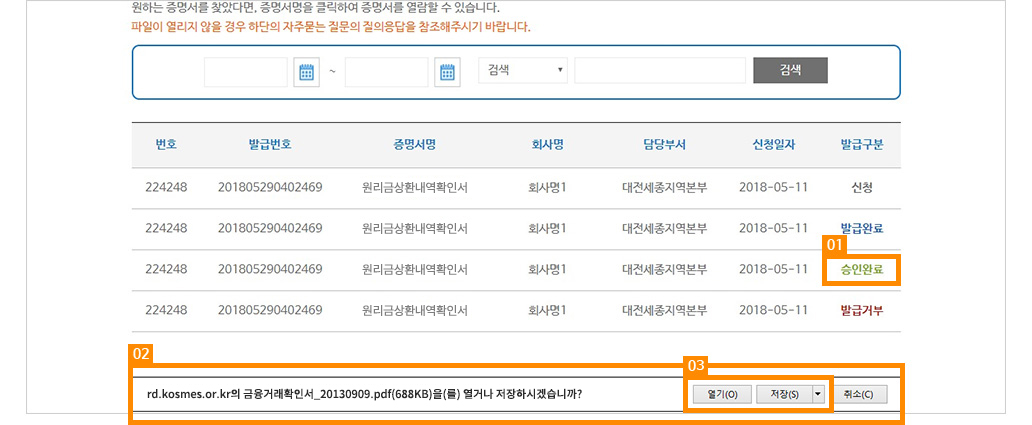This screenshot has height=425, width=1032.
Task: Click the 발급완료 status text
Action: click(861, 228)
